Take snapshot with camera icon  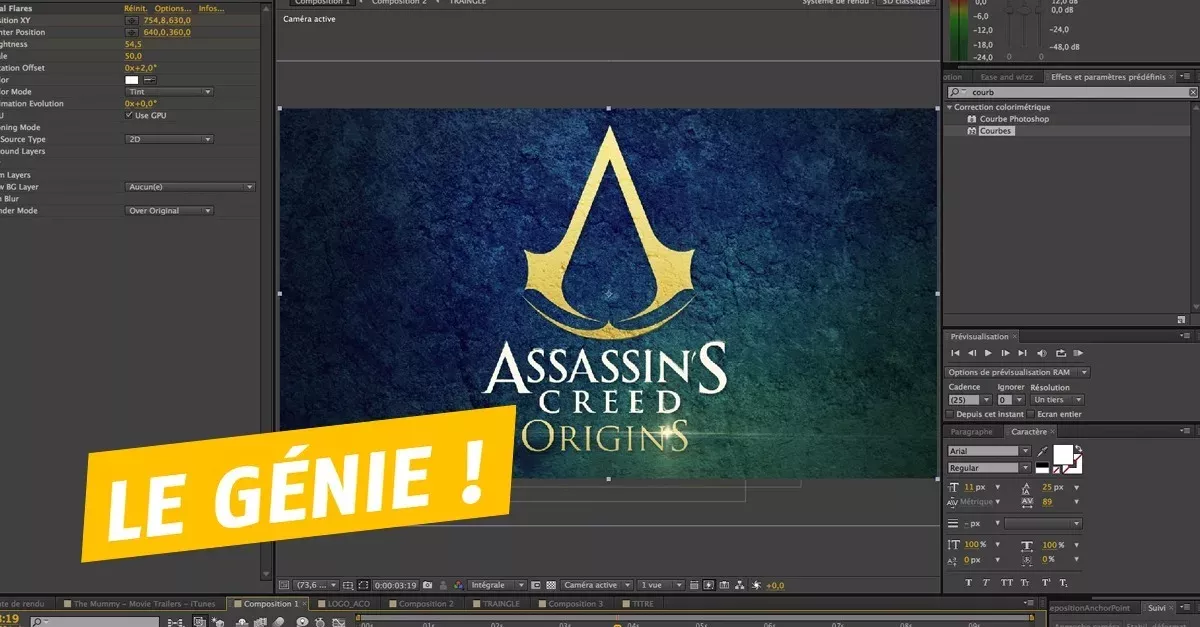point(428,585)
